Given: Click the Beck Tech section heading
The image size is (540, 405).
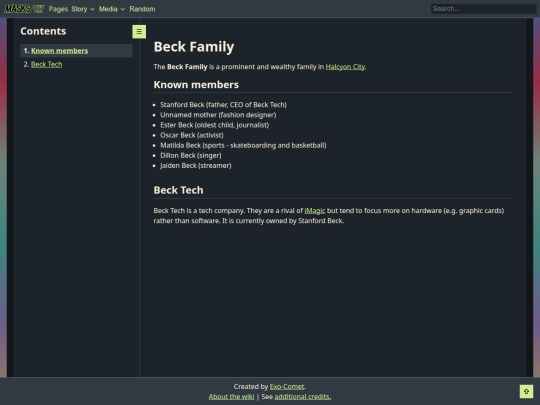Looking at the screenshot, I should [x=178, y=190].
